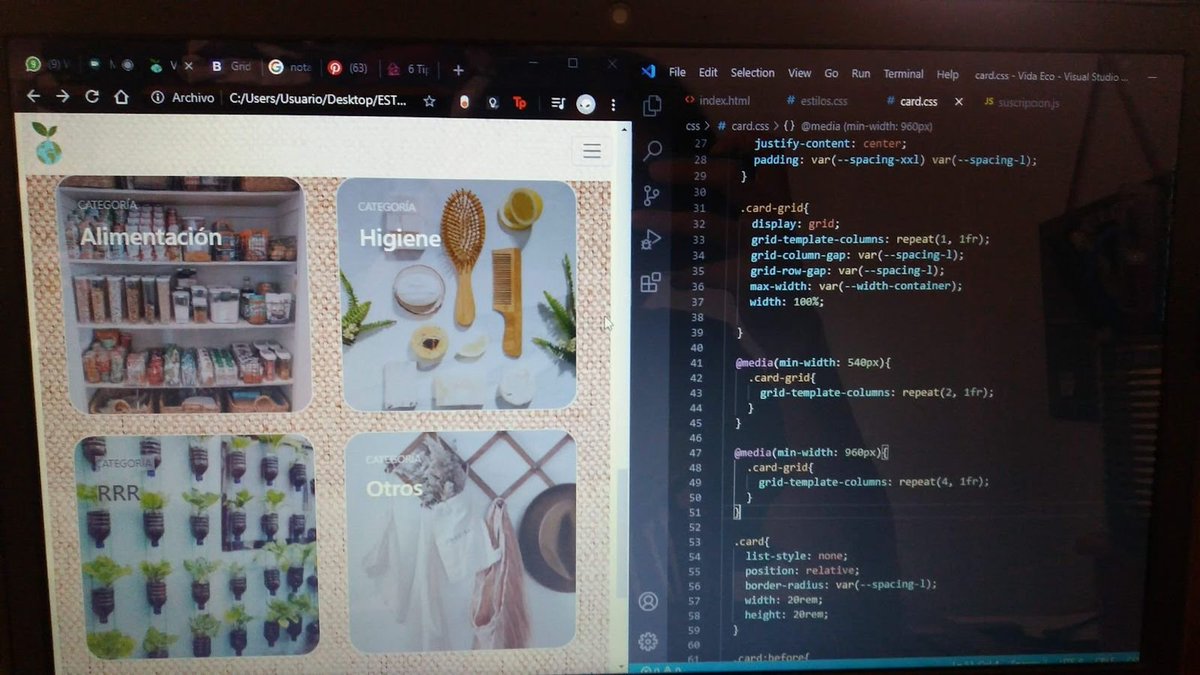The height and width of the screenshot is (675, 1200).
Task: Open the RRR category card
Action: click(195, 546)
